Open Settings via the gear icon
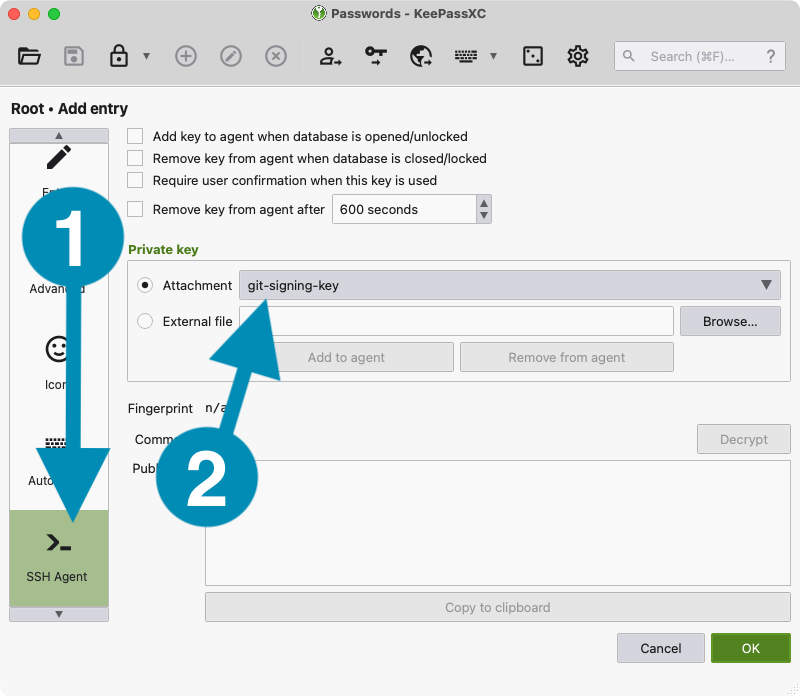The width and height of the screenshot is (800, 696). point(578,56)
